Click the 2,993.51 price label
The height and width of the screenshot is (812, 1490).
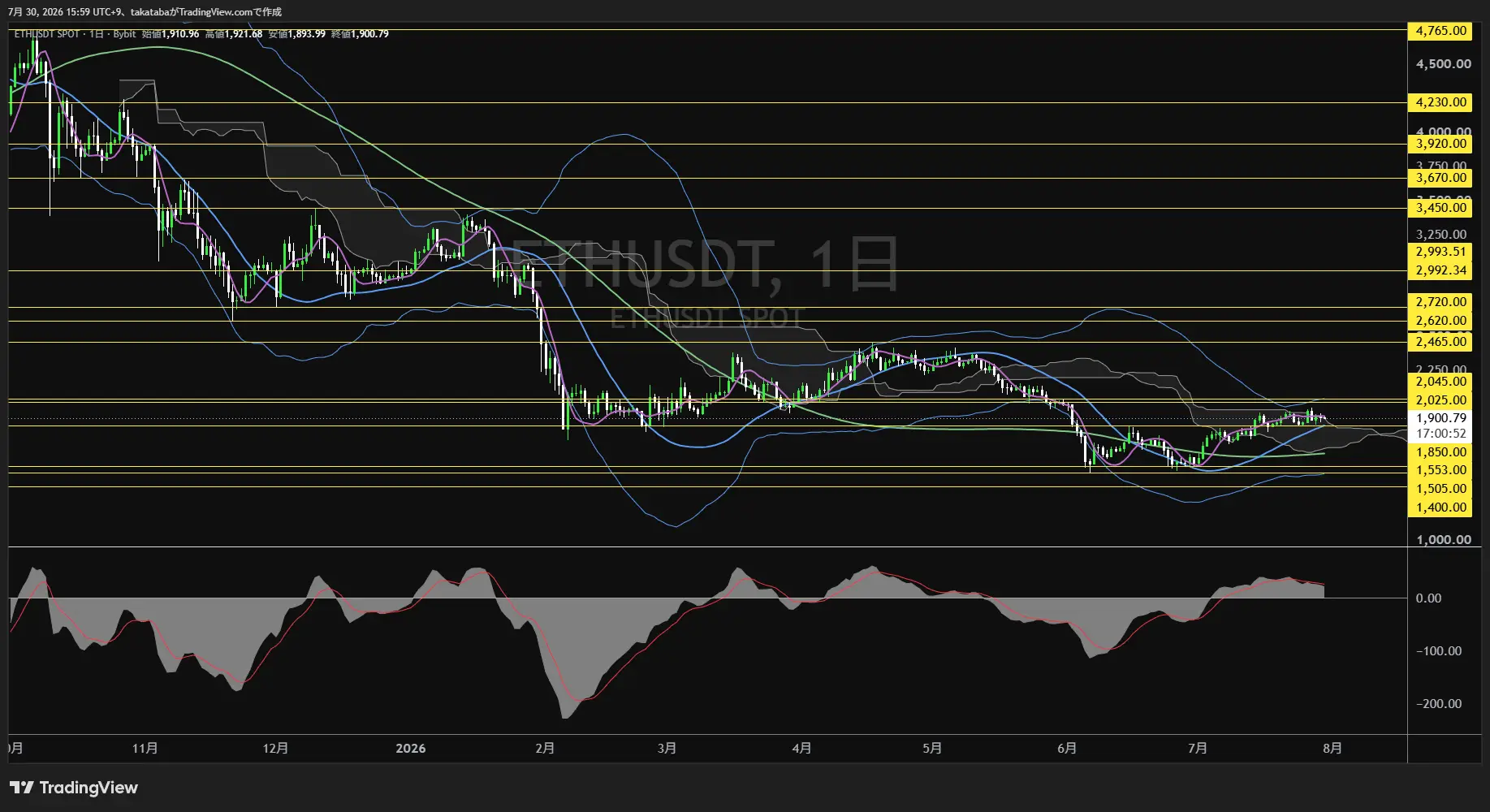pyautogui.click(x=1440, y=252)
